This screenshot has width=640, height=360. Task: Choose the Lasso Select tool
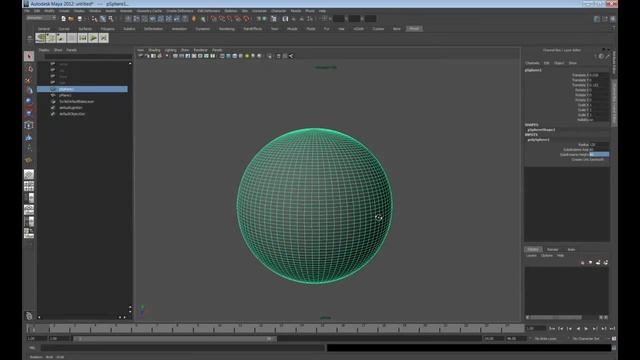(x=29, y=69)
